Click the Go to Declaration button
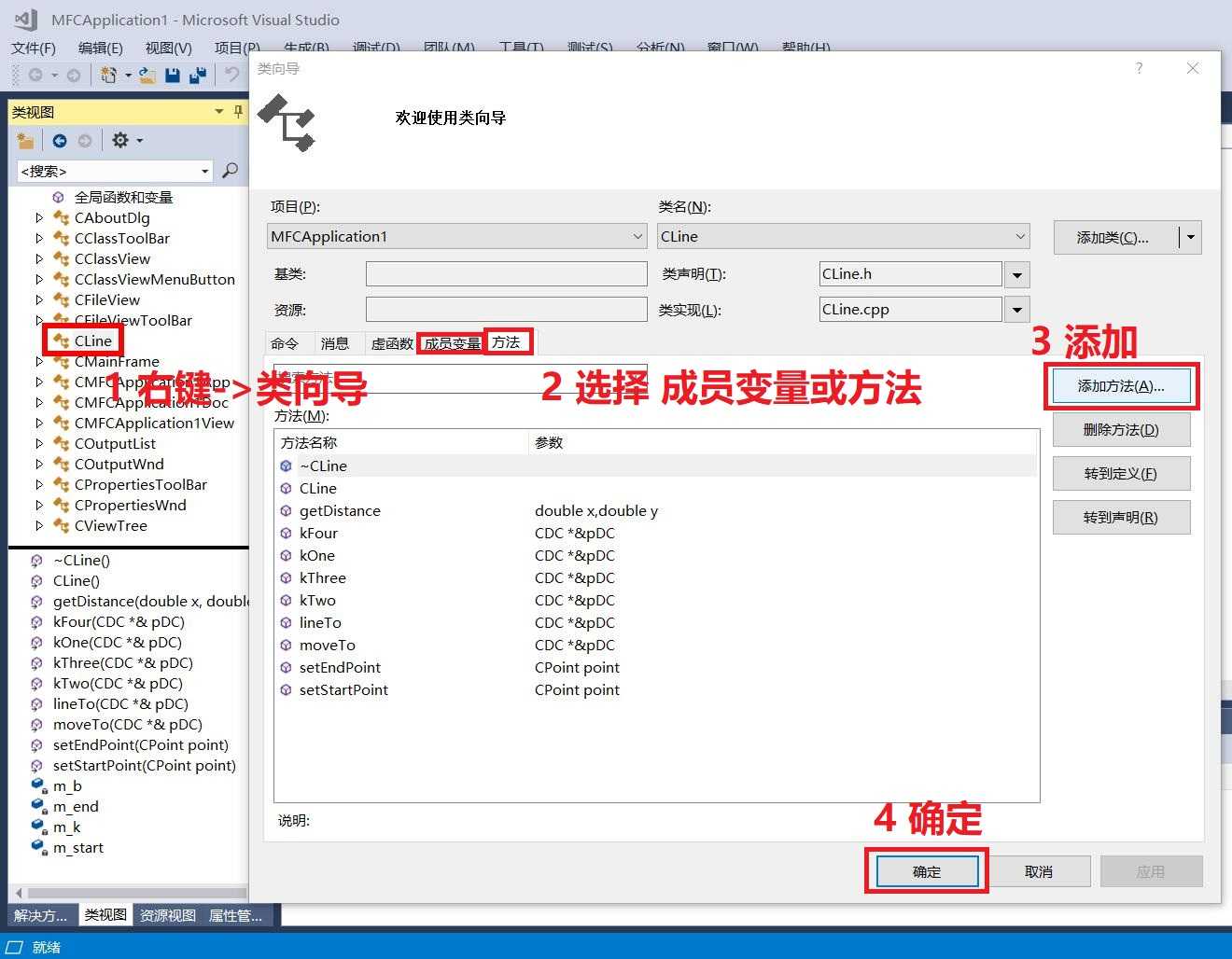1232x959 pixels. 1121,518
